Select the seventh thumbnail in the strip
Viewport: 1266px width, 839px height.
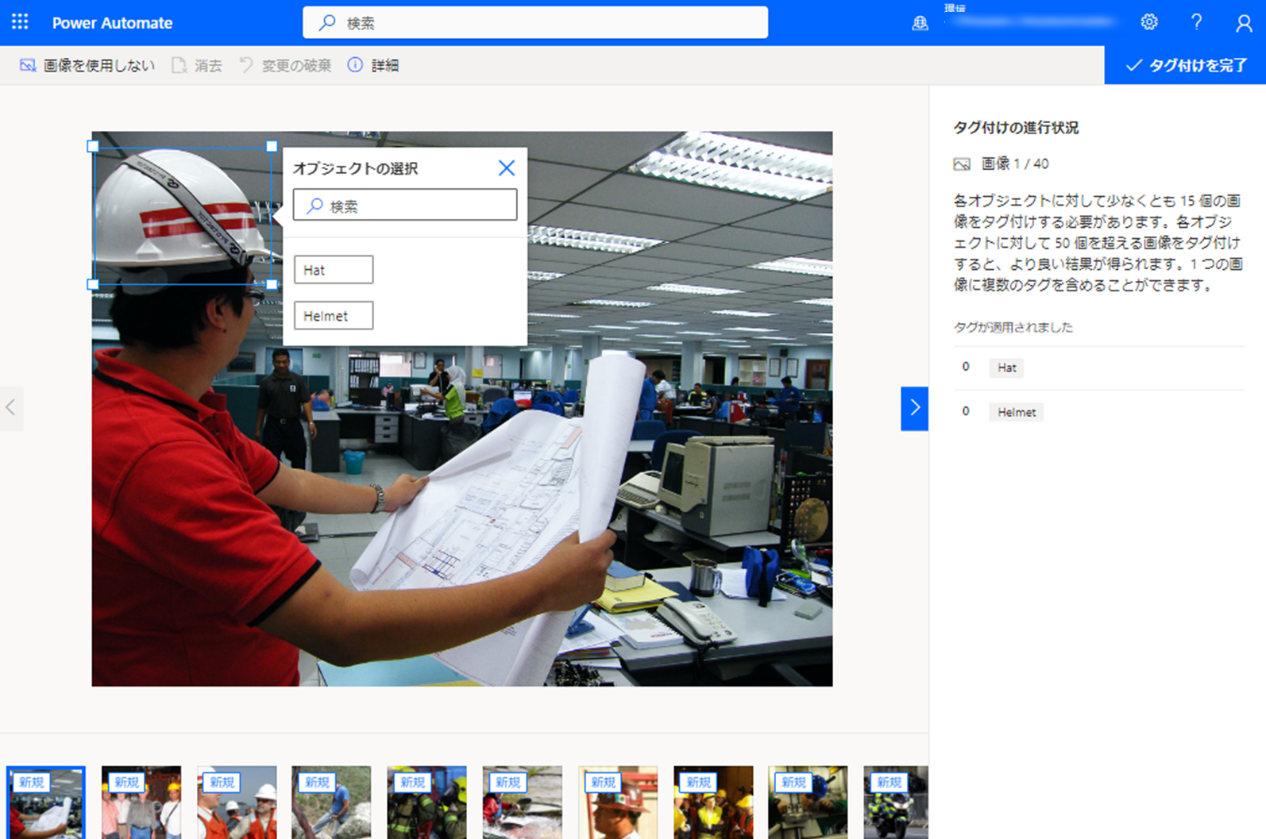pyautogui.click(x=618, y=803)
